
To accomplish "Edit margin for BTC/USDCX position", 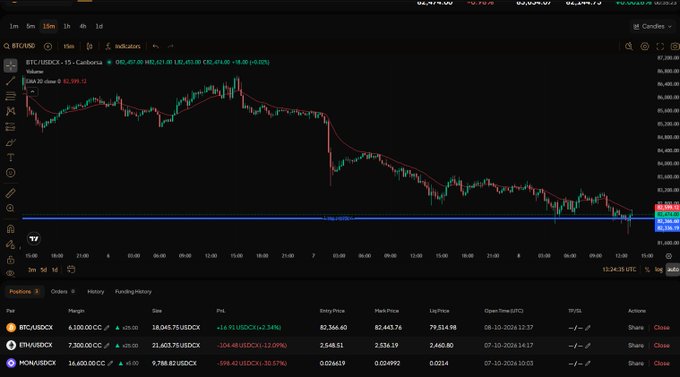I will (x=107, y=328).
